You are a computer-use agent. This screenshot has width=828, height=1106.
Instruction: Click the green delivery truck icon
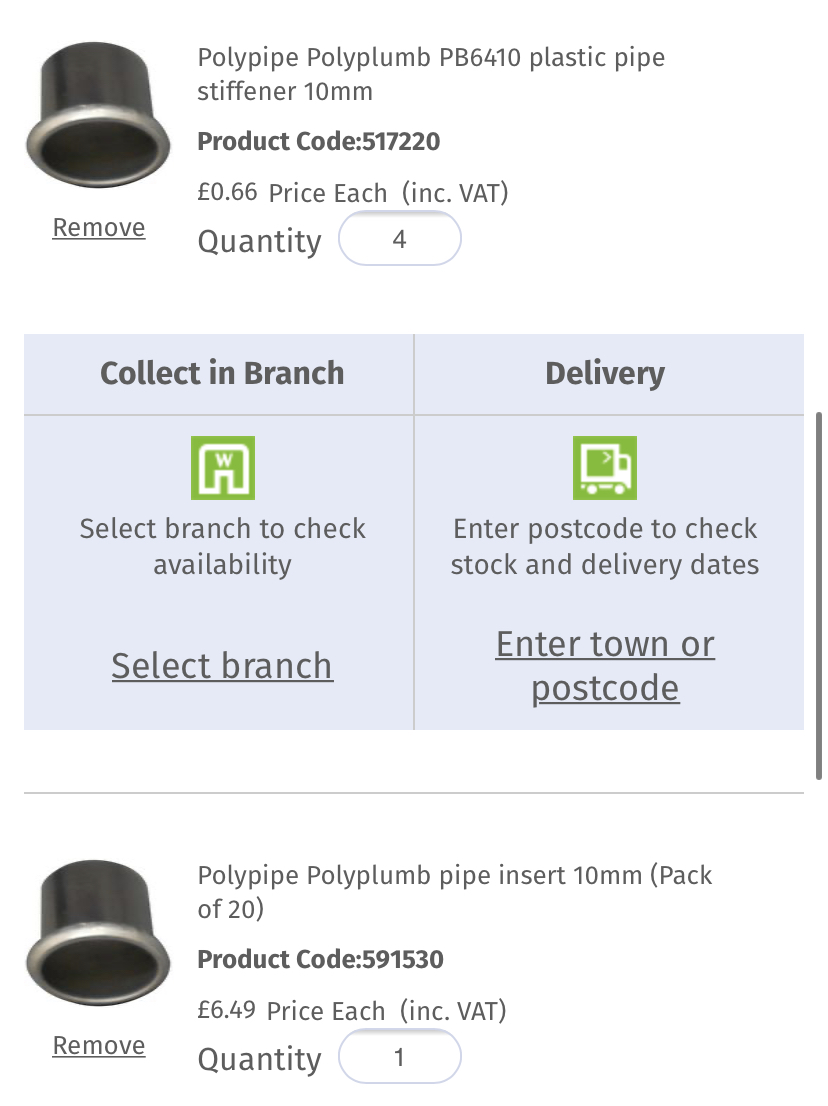coord(605,467)
